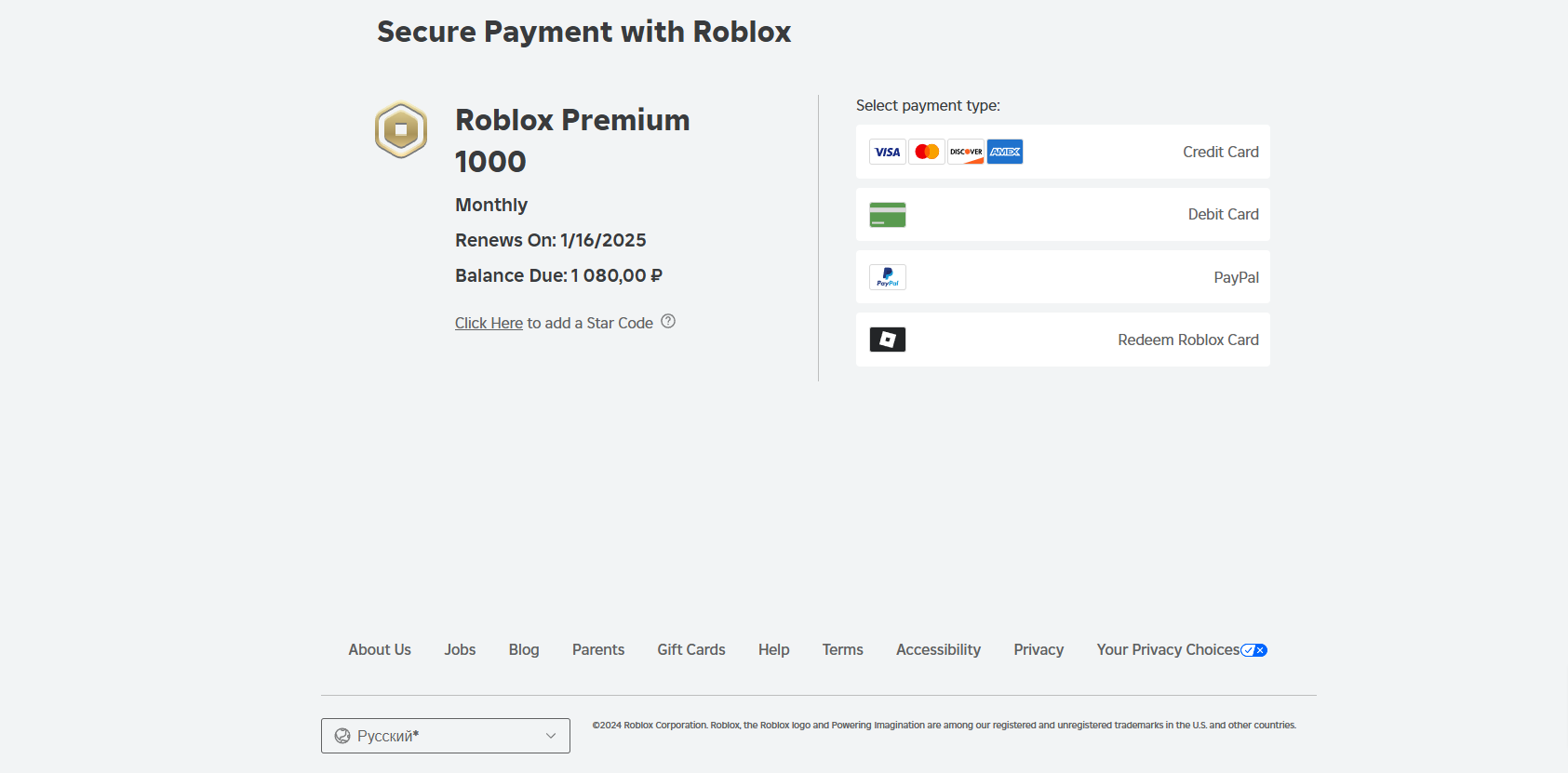The image size is (1568, 773).
Task: Open Jobs footer link
Action: 460,649
